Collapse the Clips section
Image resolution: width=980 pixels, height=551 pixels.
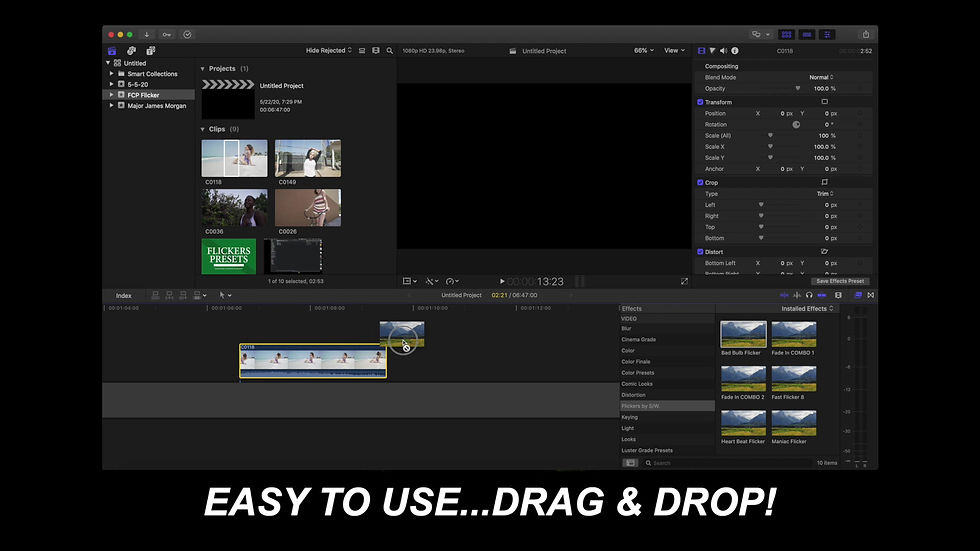(202, 129)
